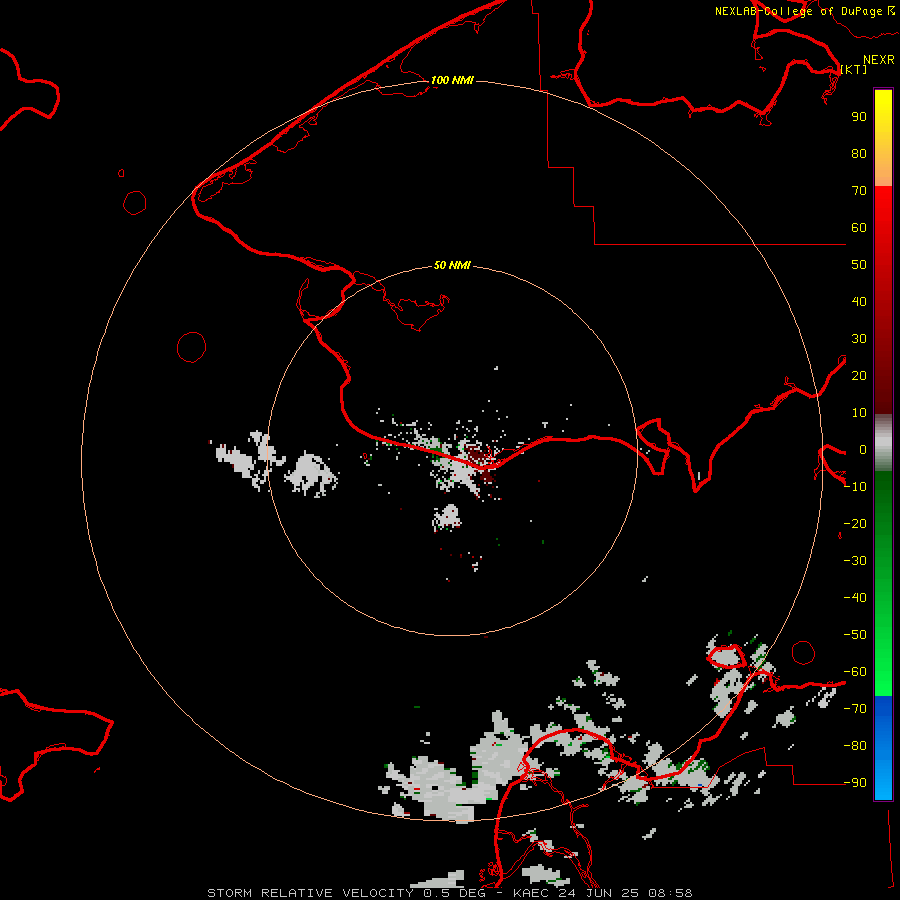Image resolution: width=900 pixels, height=900 pixels.
Task: Click the 70 value on the velocity scale
Action: coord(859,191)
